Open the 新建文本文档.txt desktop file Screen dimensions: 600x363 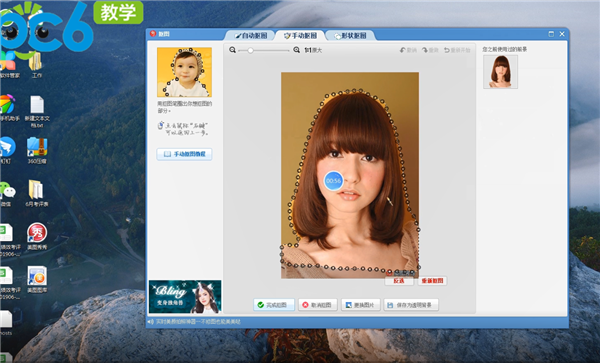37,111
